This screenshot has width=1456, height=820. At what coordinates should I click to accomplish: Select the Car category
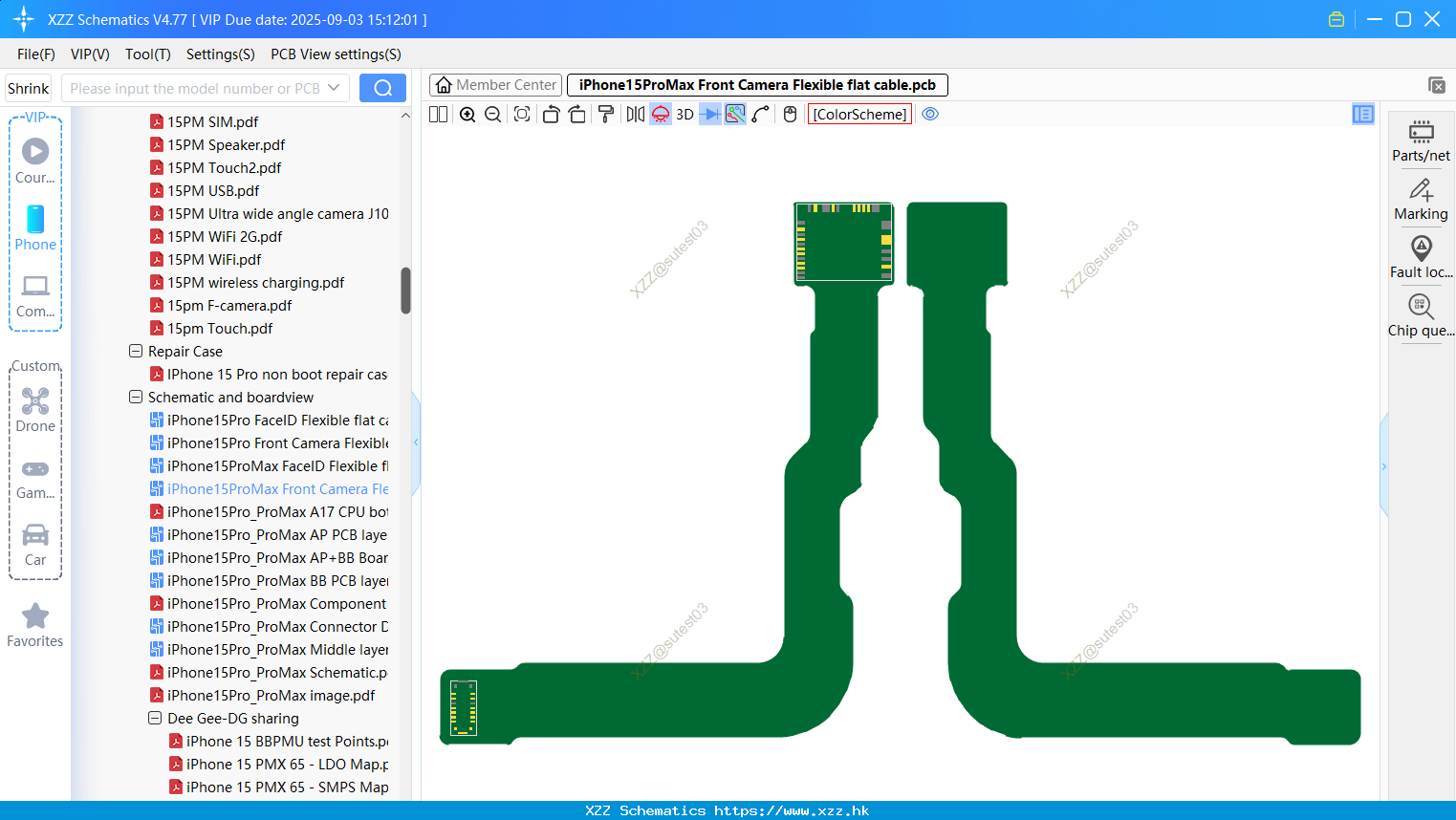[x=35, y=545]
